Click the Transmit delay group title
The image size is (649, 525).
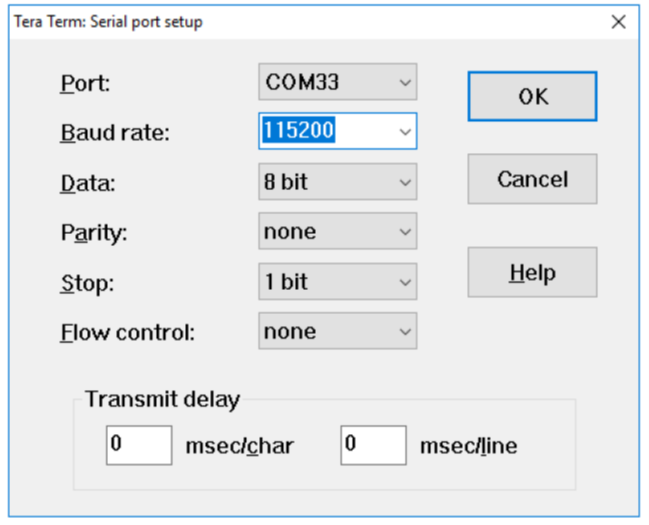coord(162,399)
